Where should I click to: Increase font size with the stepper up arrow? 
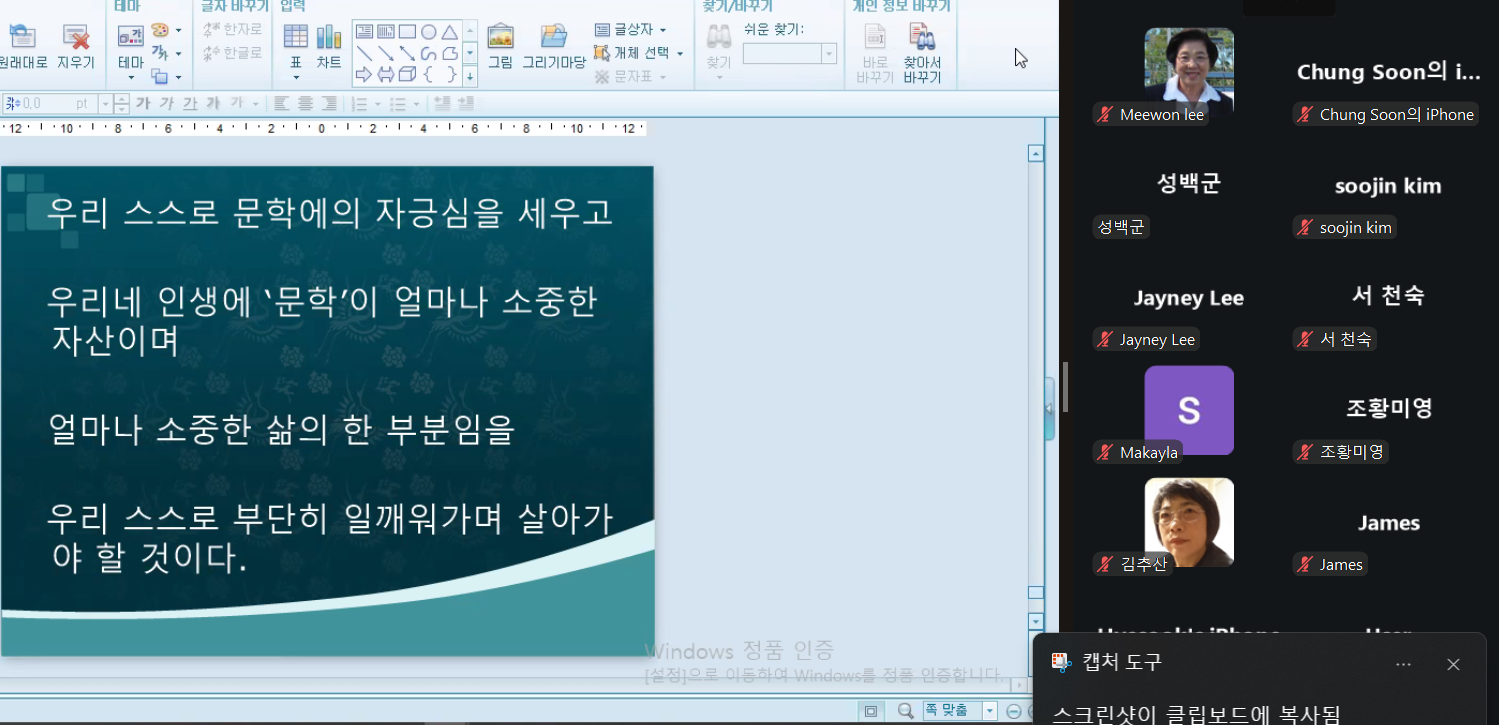pos(121,97)
